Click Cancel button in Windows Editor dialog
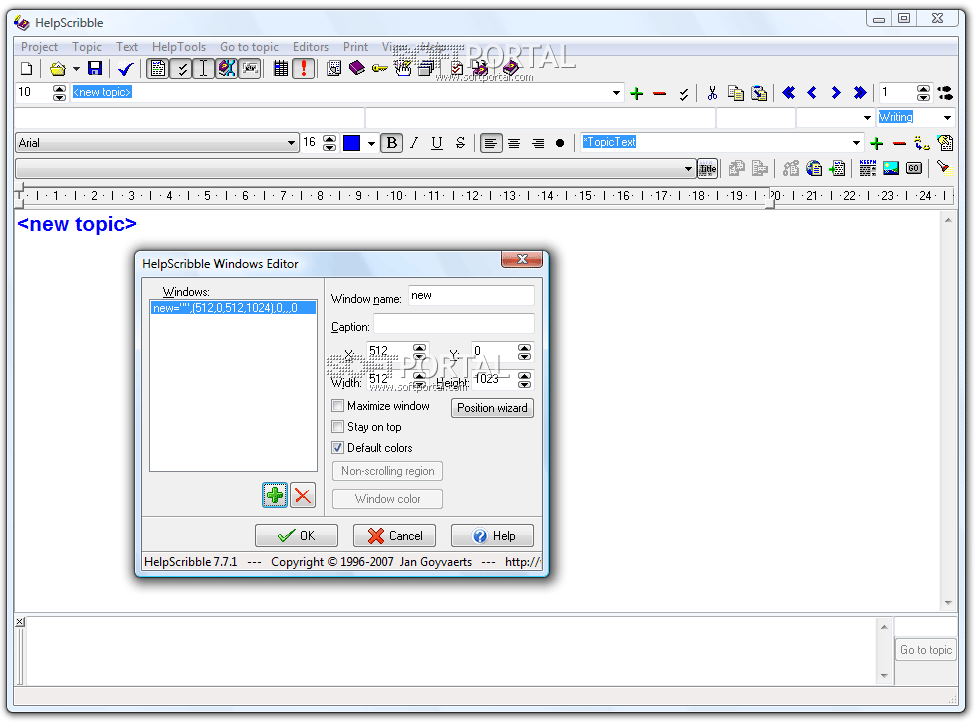Screen dimensions: 978x725 coord(394,535)
